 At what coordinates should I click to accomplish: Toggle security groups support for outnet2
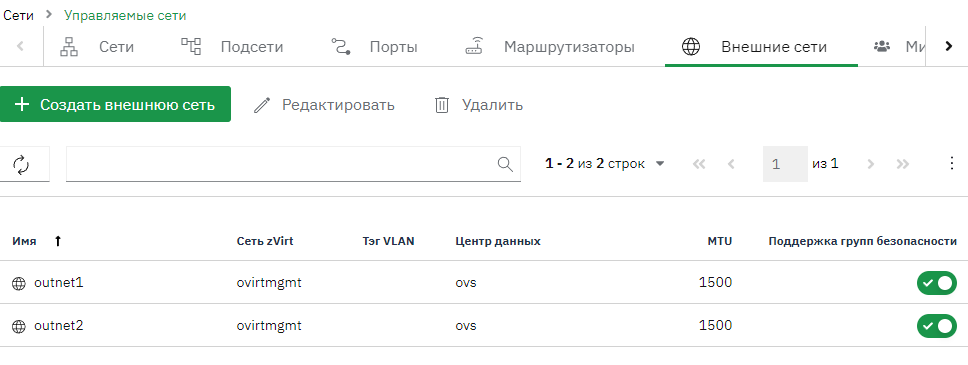point(937,325)
